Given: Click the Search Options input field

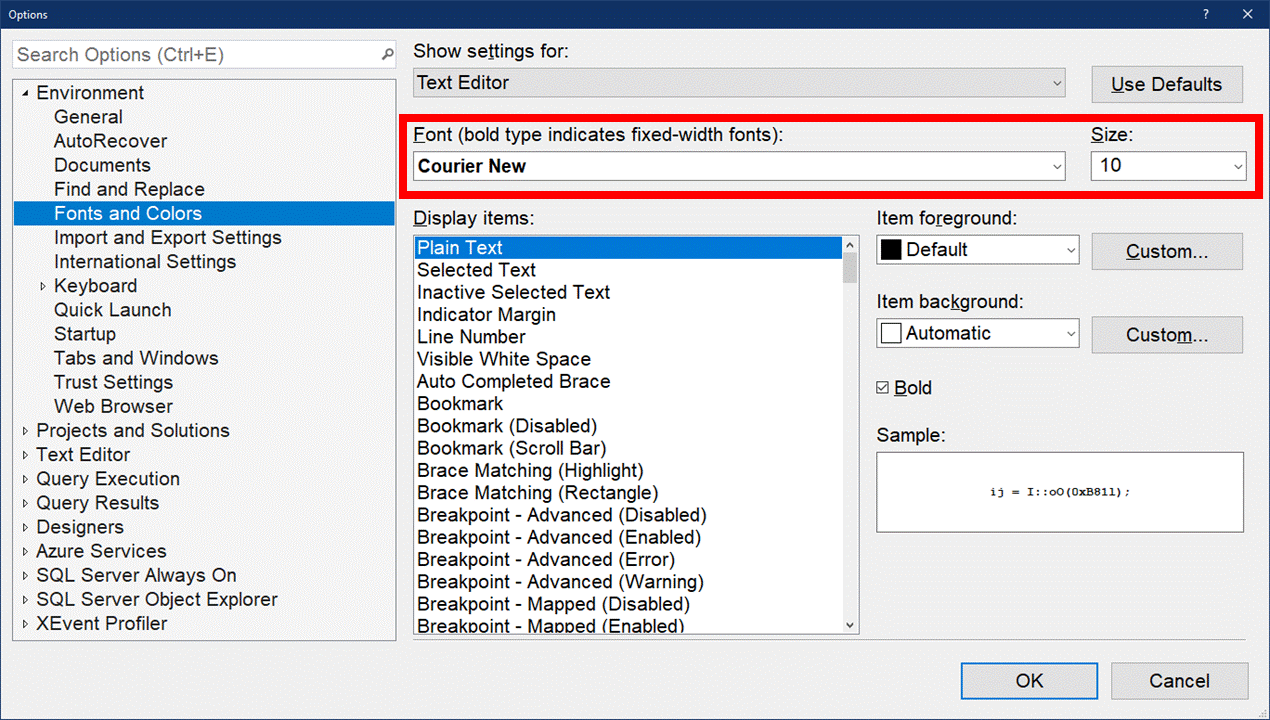Looking at the screenshot, I should [195, 55].
